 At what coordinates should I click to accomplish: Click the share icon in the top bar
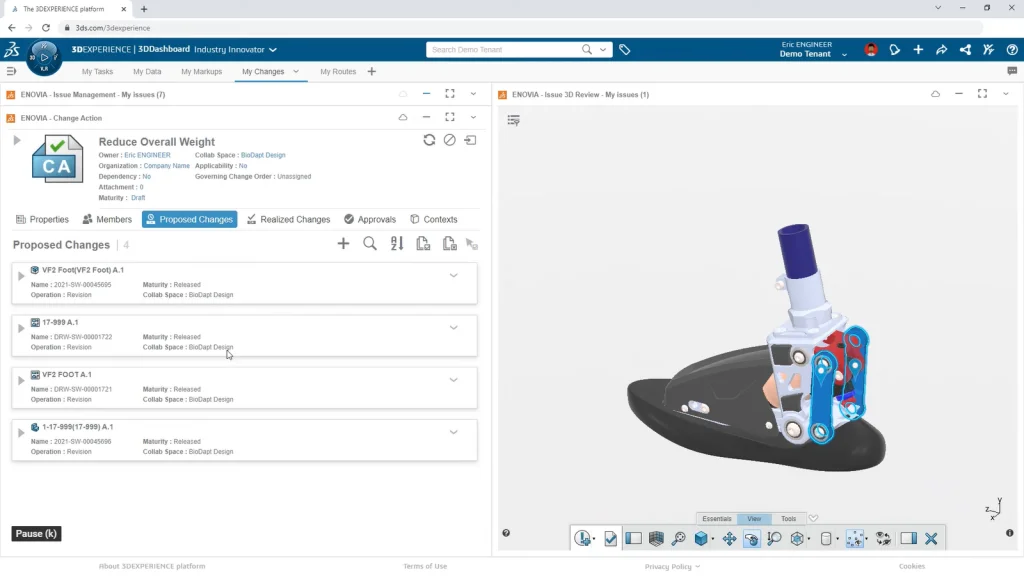966,49
